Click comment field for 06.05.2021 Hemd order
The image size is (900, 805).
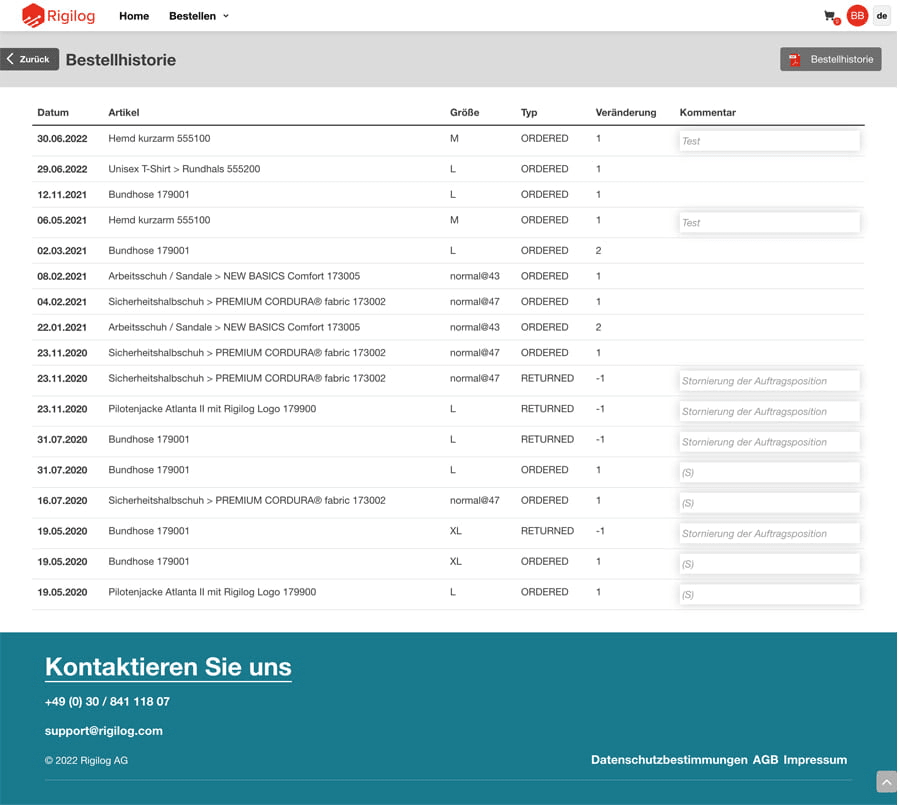768,223
